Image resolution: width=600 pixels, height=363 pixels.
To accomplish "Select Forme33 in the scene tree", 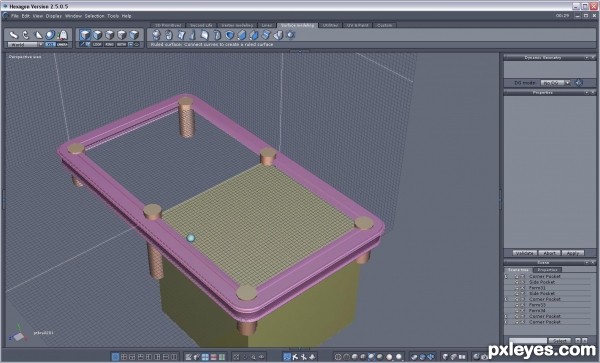I will 537,305.
